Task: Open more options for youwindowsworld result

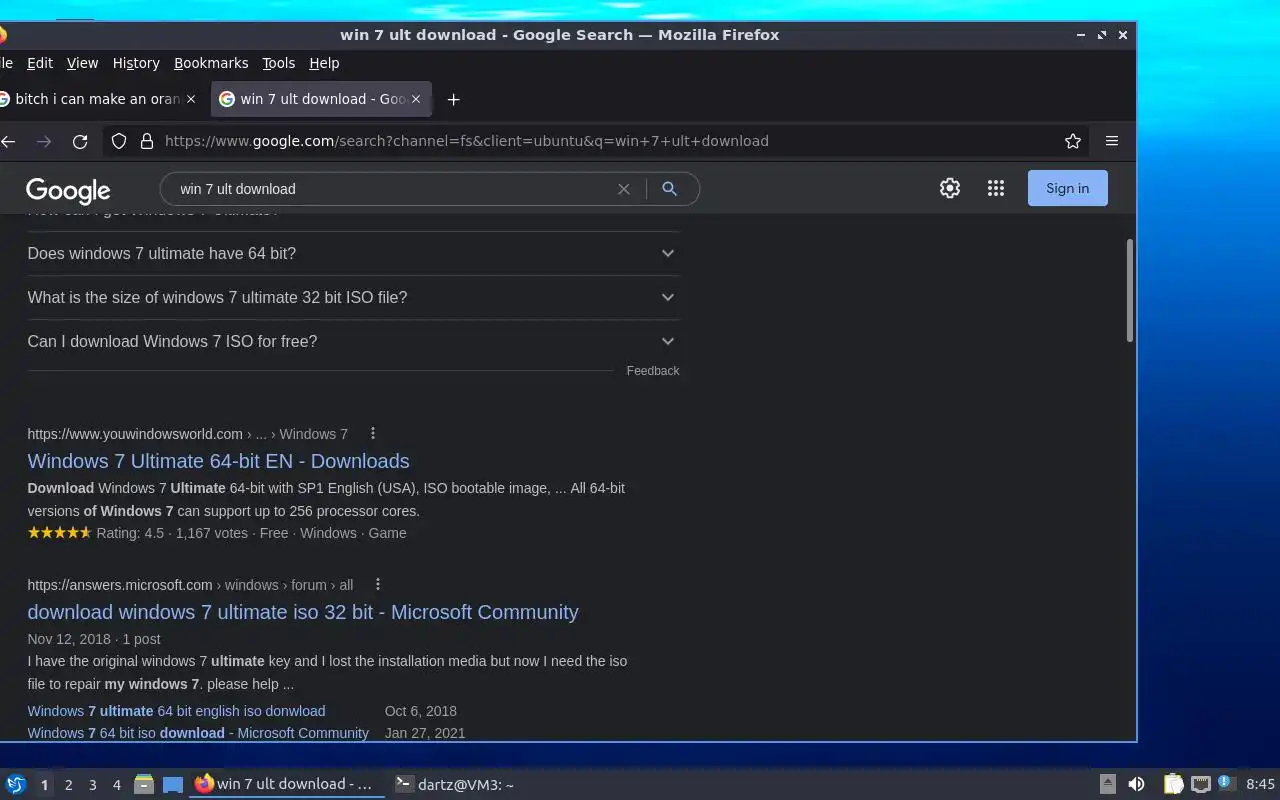Action: click(373, 433)
